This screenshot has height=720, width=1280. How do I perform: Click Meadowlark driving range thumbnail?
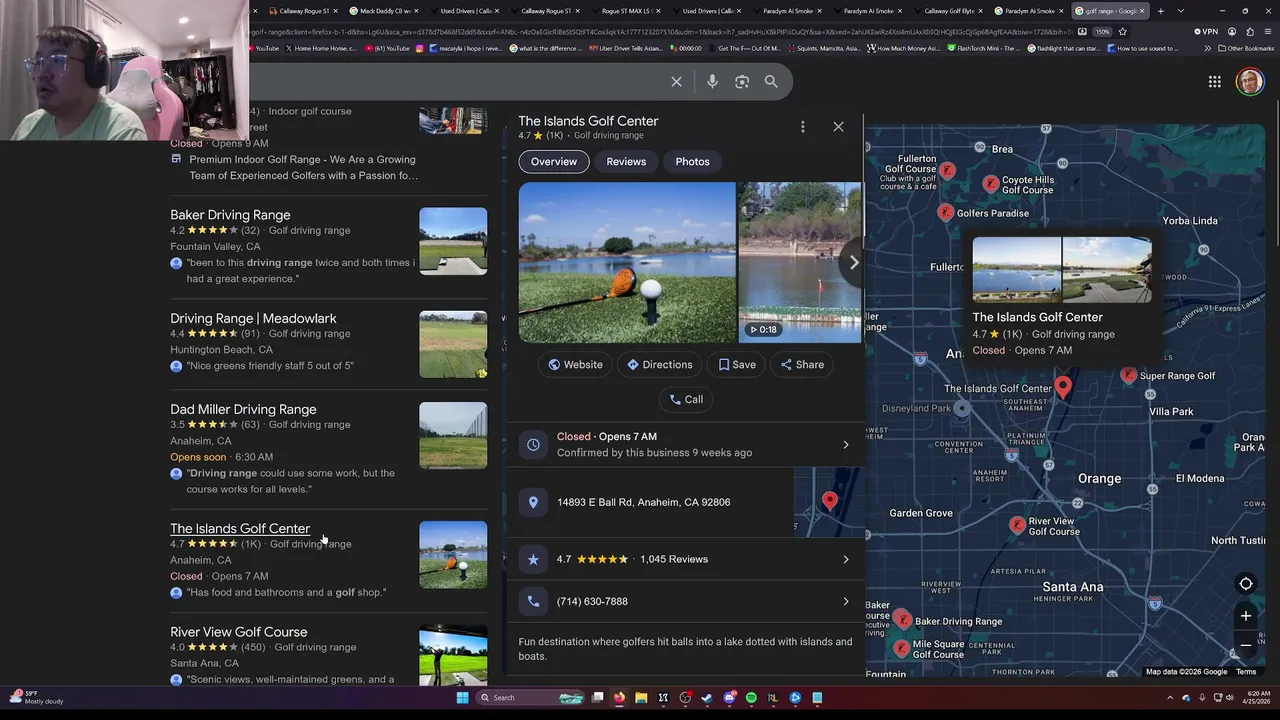click(453, 345)
